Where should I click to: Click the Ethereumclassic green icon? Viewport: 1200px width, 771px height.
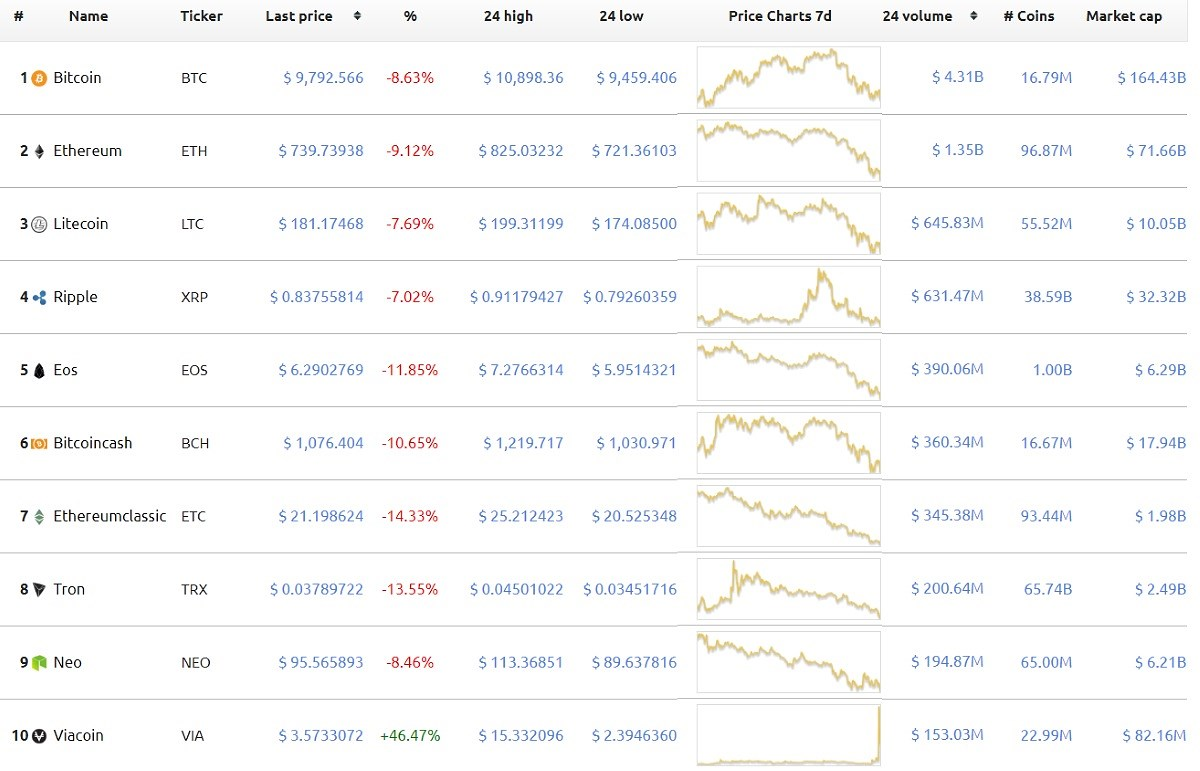(40, 516)
